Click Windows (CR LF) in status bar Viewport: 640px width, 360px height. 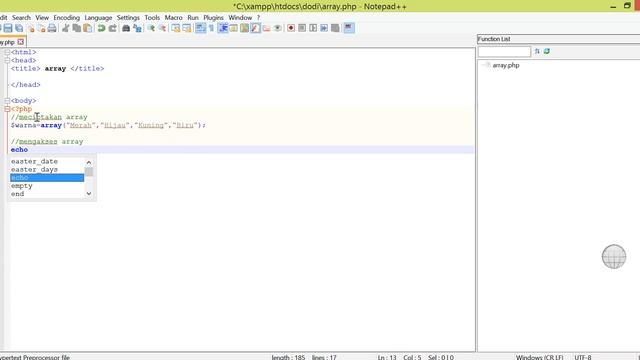pos(539,357)
